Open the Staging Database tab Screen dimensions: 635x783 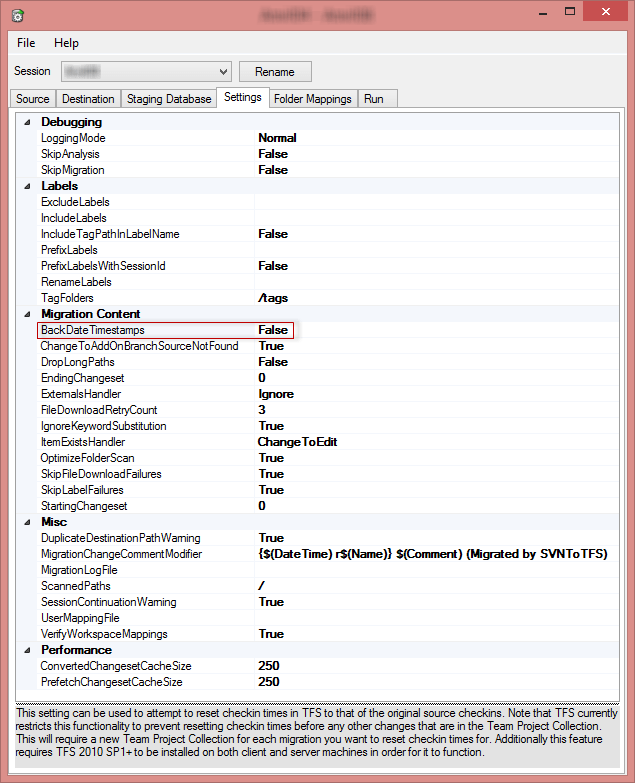coord(168,99)
